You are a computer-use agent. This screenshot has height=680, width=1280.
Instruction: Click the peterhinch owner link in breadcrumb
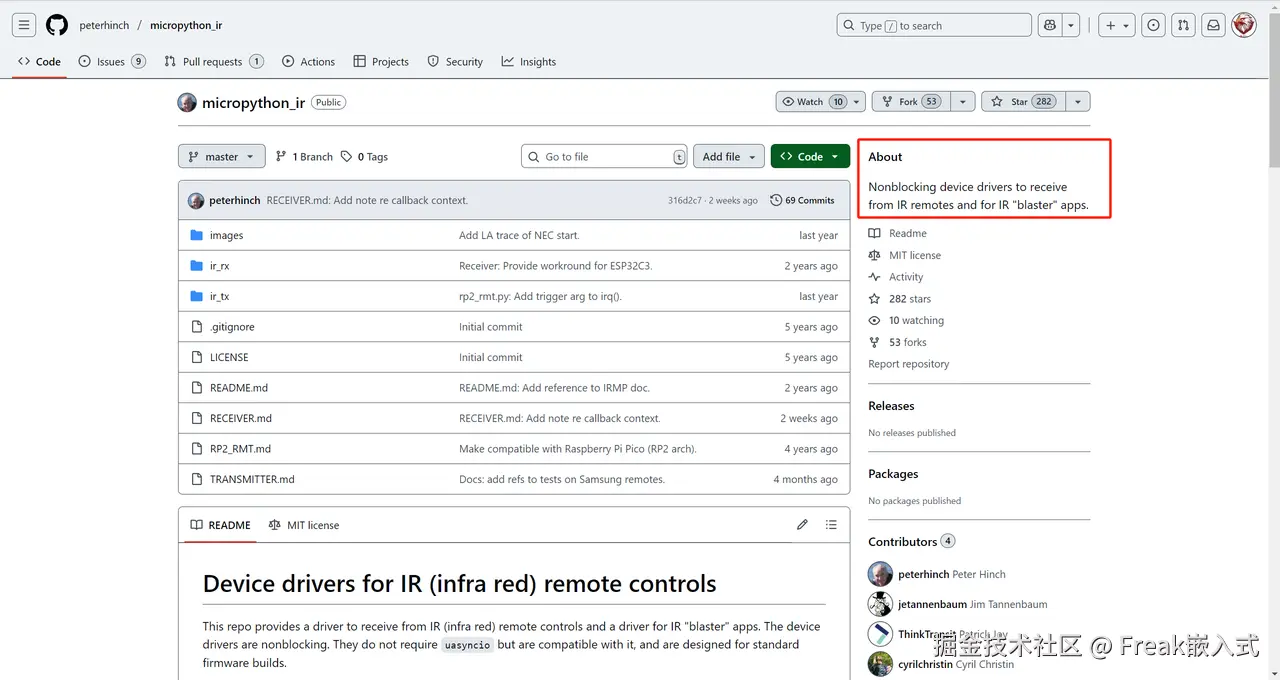pyautogui.click(x=104, y=25)
